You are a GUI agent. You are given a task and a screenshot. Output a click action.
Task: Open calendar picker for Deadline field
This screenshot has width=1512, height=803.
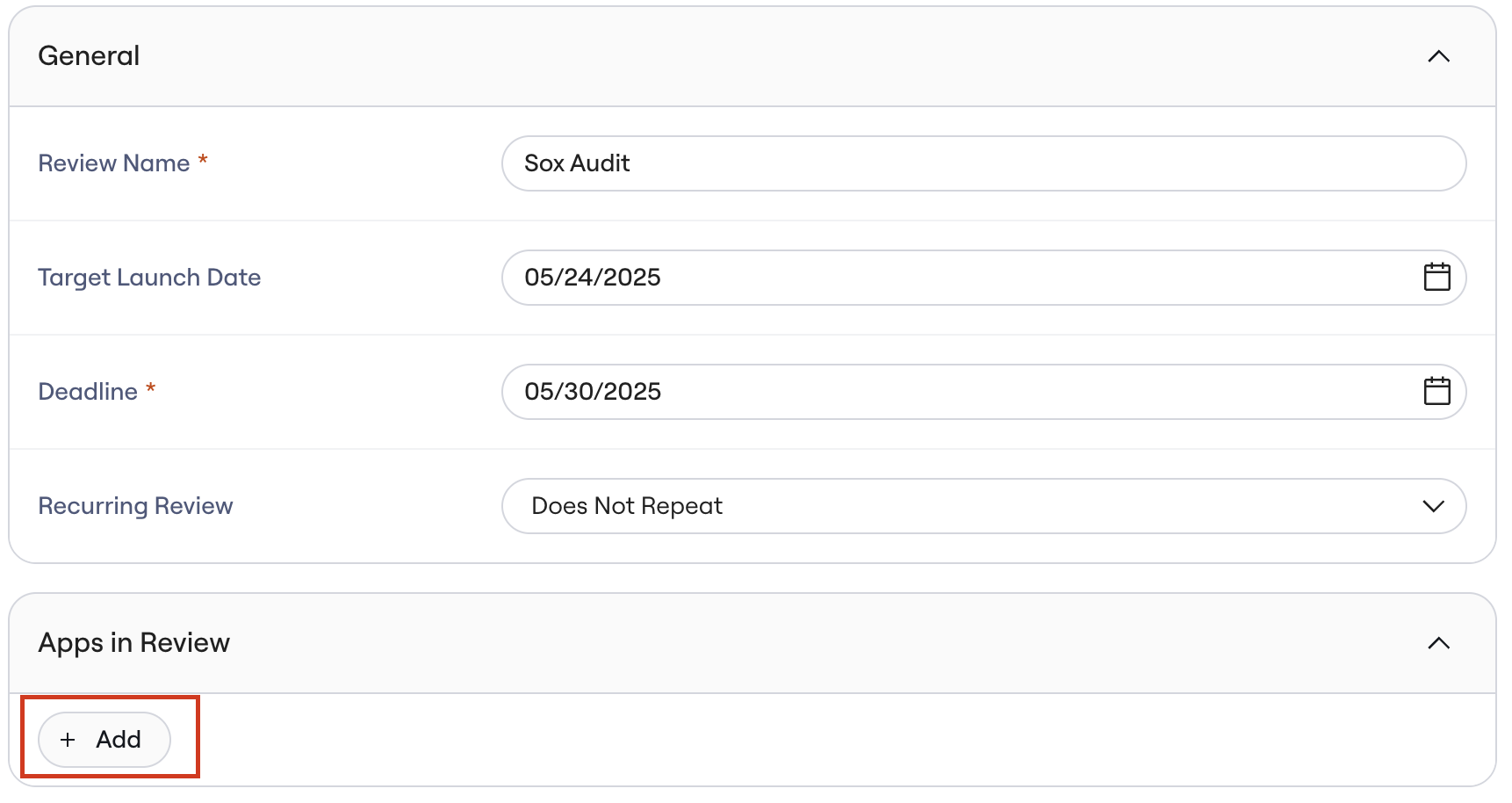tap(1436, 392)
